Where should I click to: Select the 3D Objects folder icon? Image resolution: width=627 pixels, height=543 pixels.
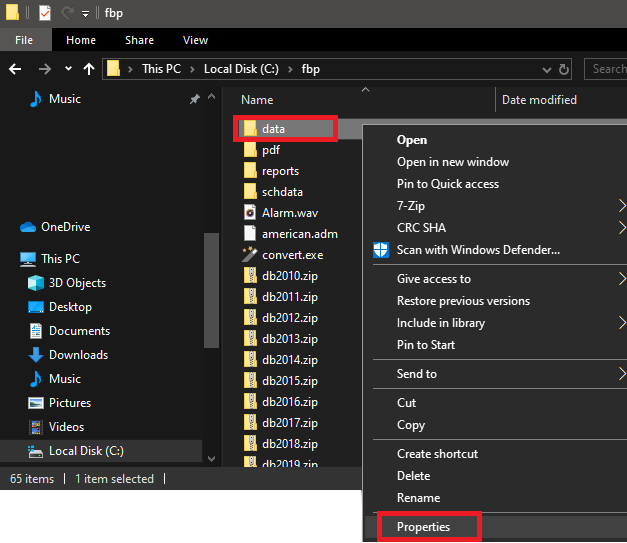pos(36,283)
